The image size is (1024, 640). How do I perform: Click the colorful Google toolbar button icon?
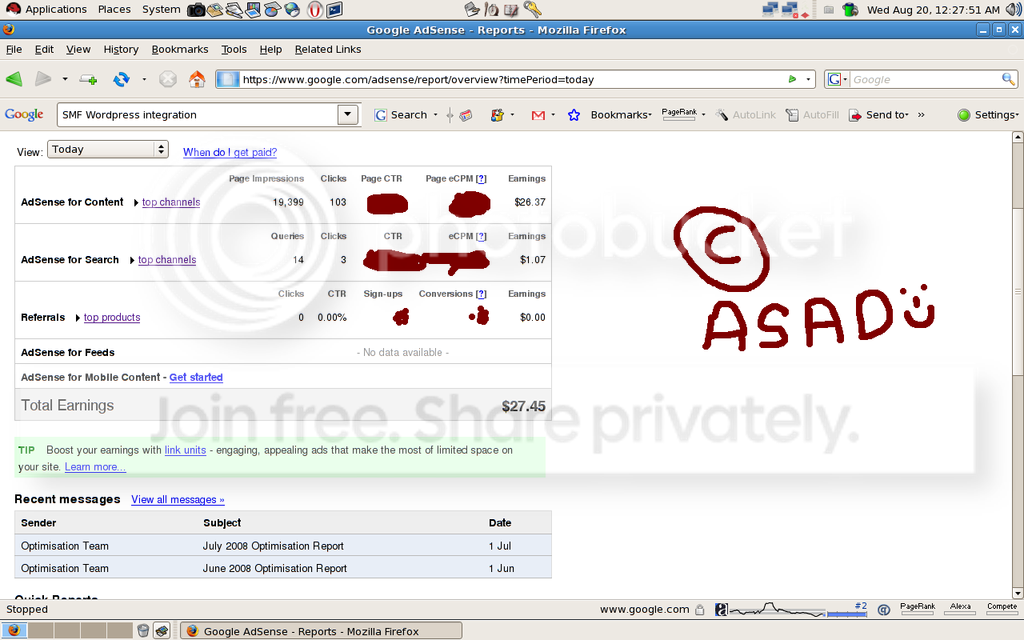click(497, 115)
